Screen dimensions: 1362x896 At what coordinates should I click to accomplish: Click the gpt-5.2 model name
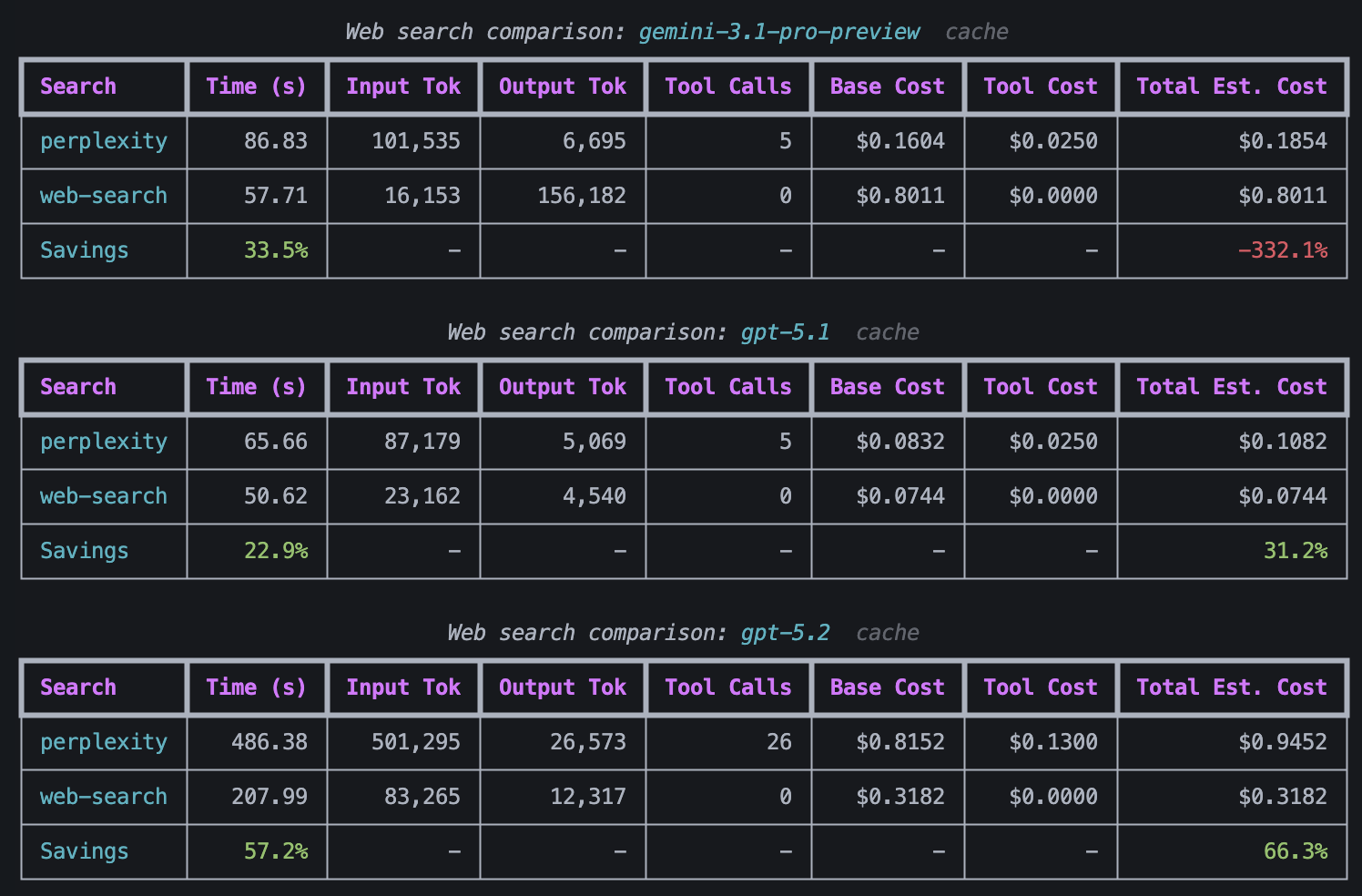[x=785, y=632]
